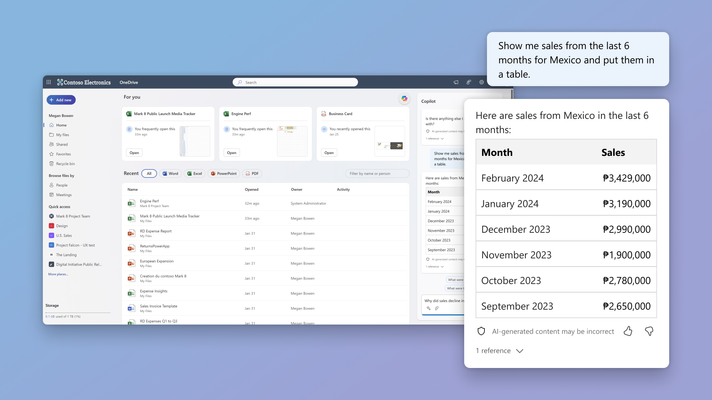This screenshot has width=712, height=400.
Task: Open the Copilot colorful button
Action: coord(404,99)
